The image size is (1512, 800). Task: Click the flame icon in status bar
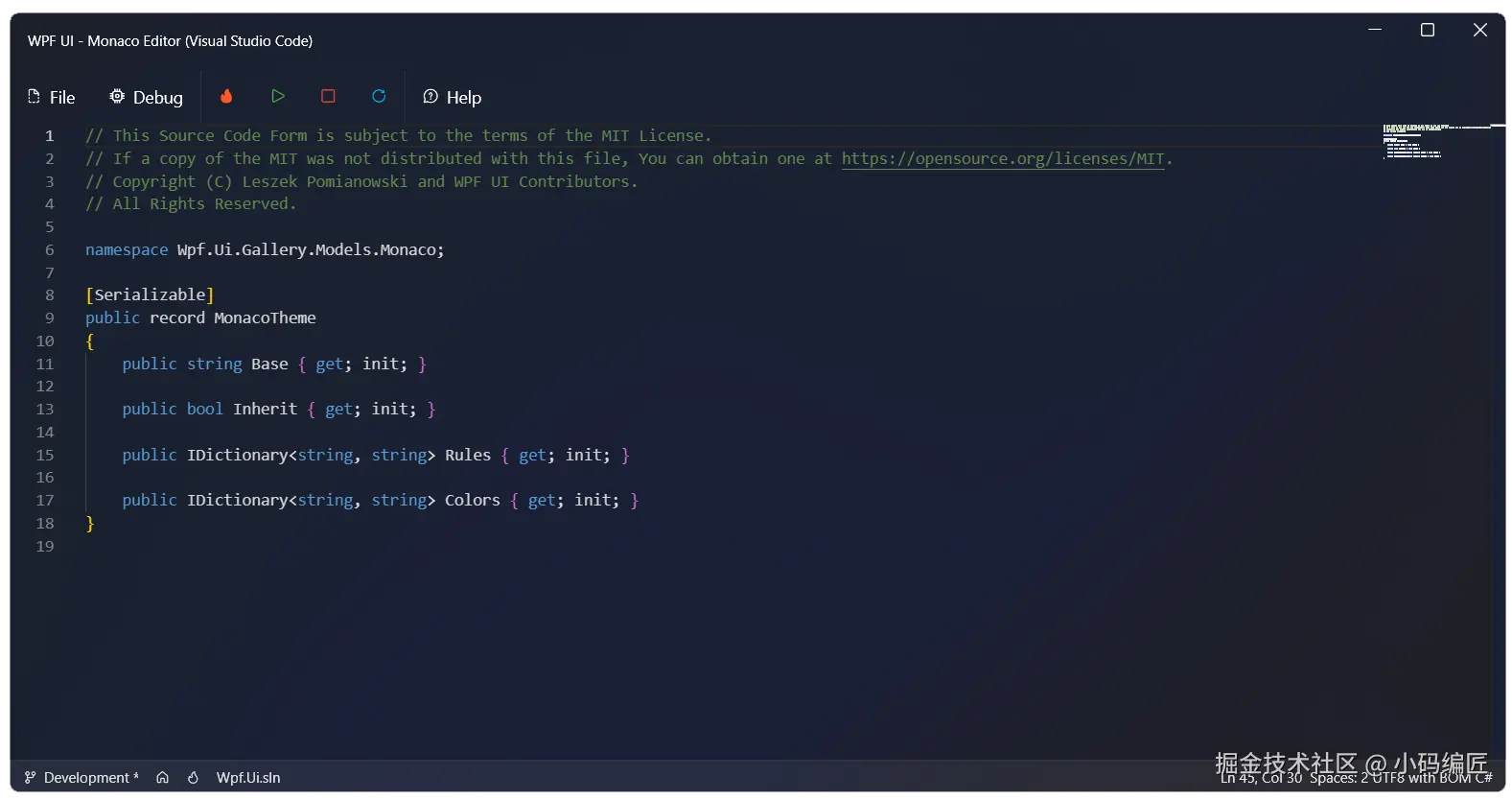tap(193, 777)
